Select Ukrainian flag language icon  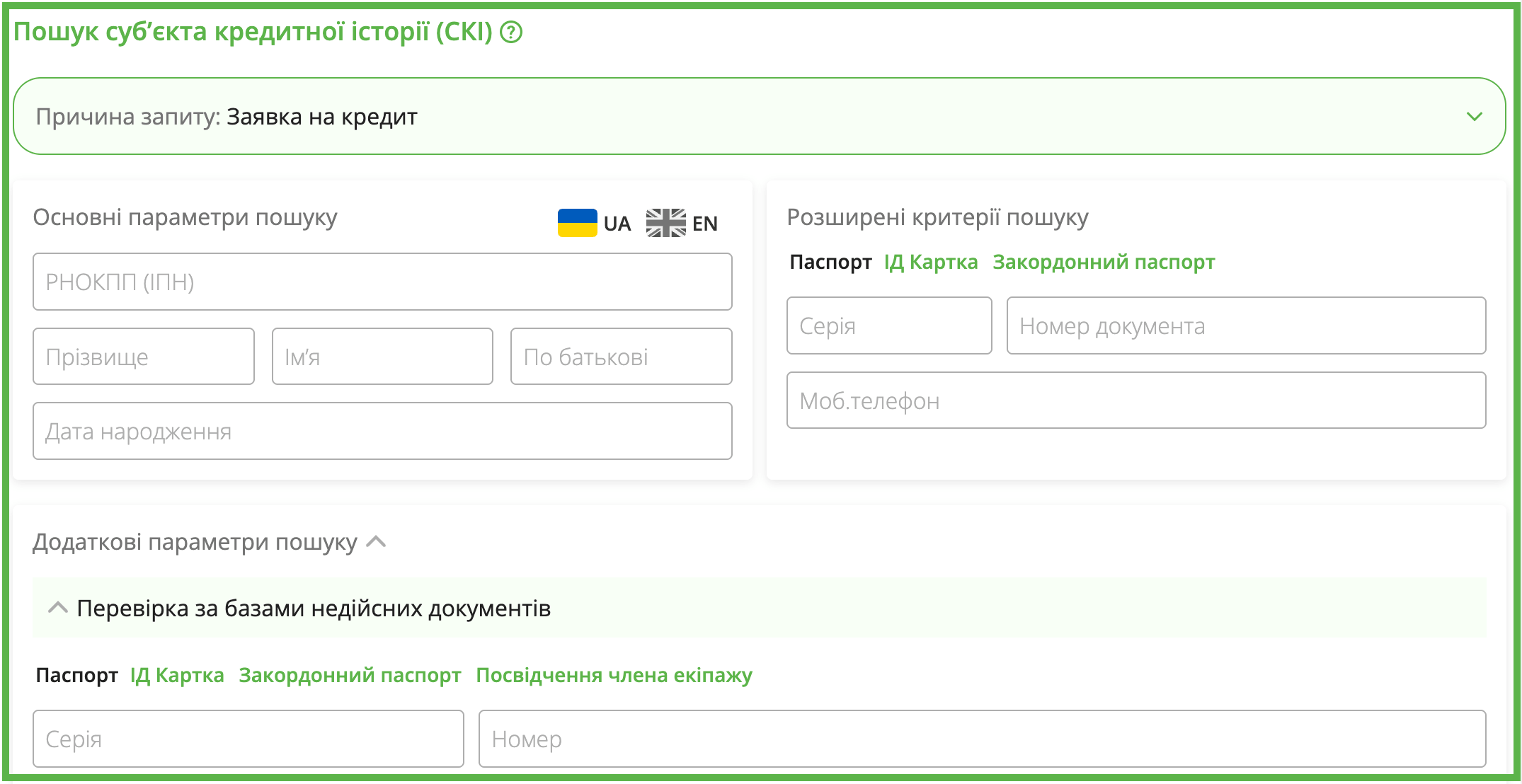pos(577,223)
